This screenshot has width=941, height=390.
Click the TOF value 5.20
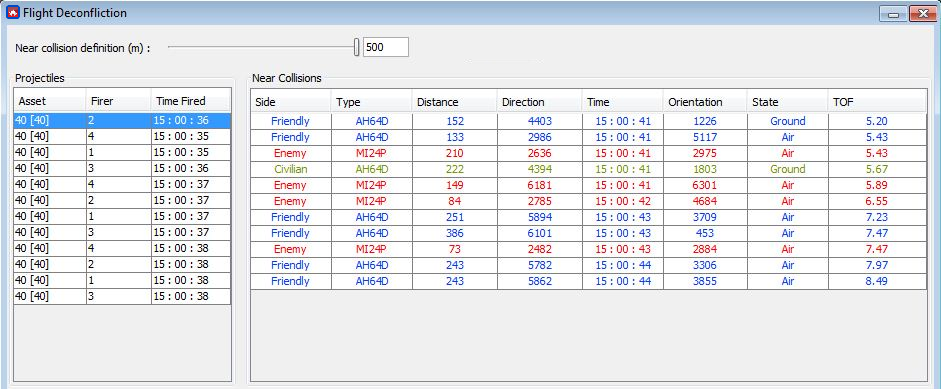pyautogui.click(x=877, y=121)
